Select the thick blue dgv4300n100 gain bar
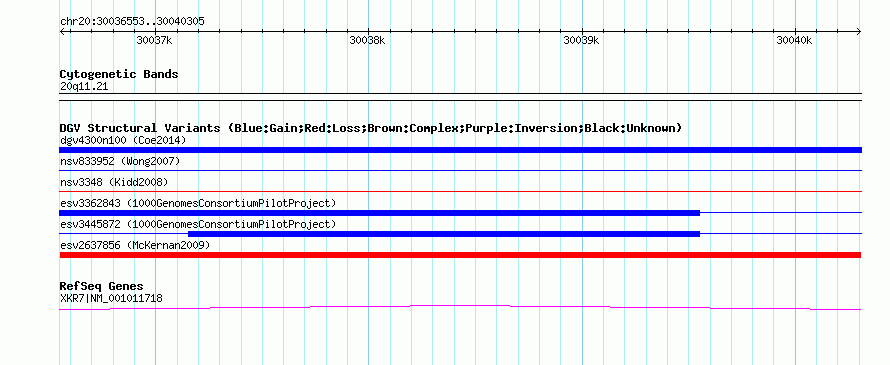 (x=460, y=150)
